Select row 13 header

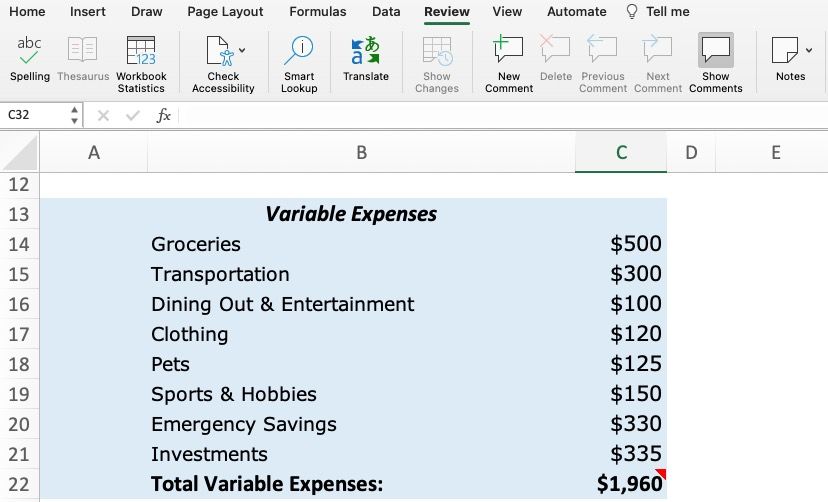point(19,214)
